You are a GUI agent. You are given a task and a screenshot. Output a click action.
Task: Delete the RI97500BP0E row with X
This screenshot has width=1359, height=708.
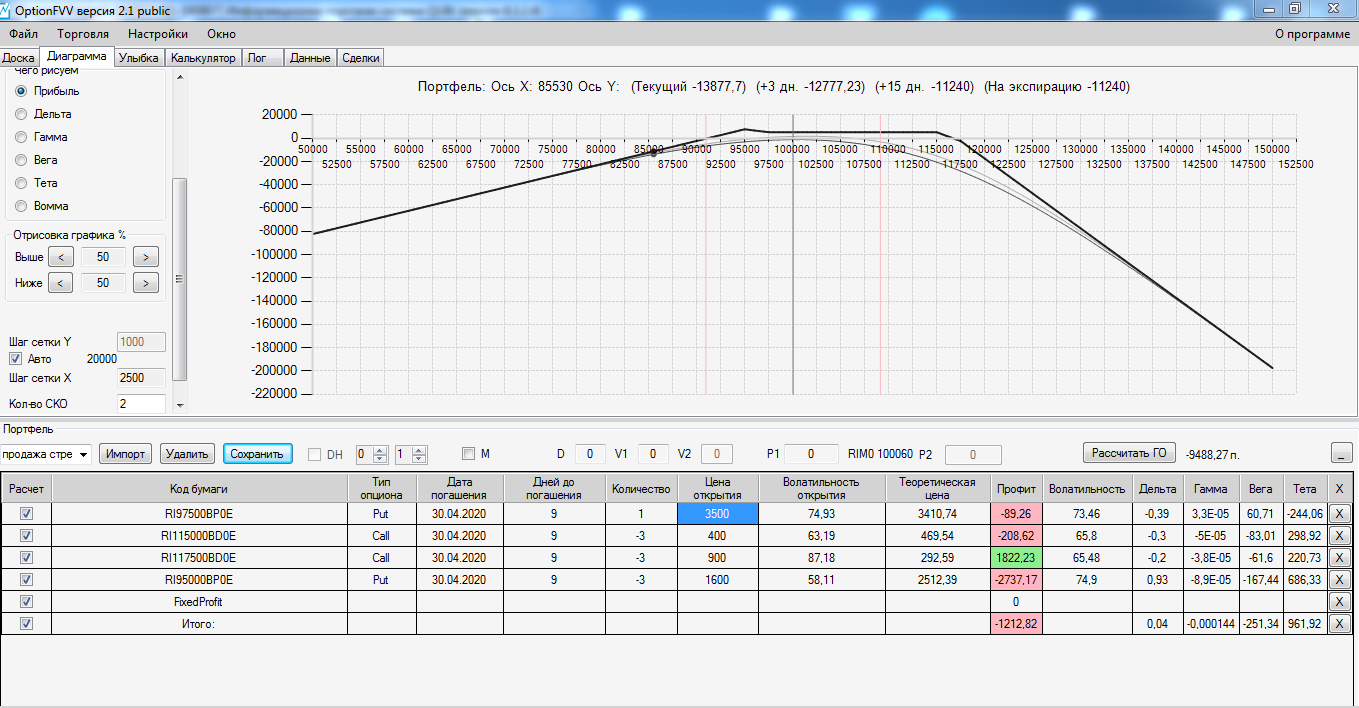1340,513
